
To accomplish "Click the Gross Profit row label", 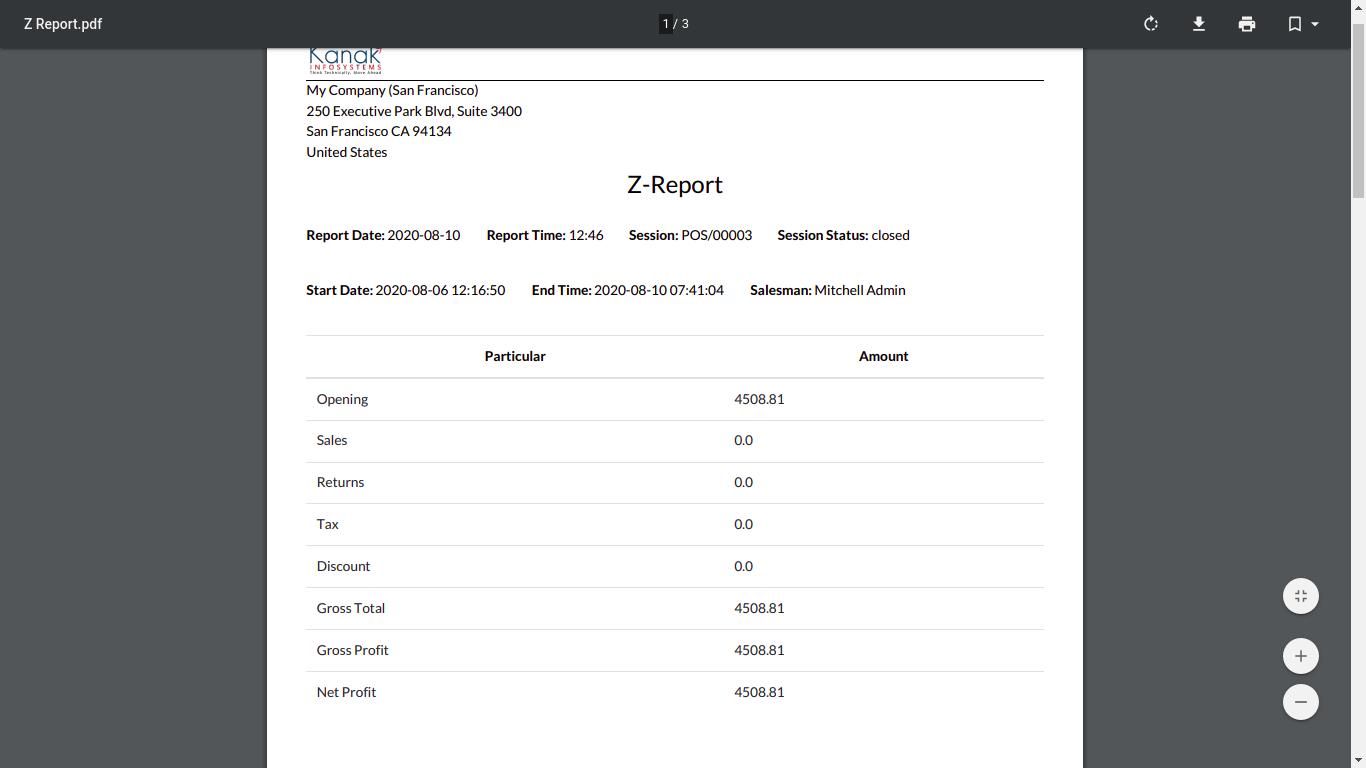I will click(352, 650).
